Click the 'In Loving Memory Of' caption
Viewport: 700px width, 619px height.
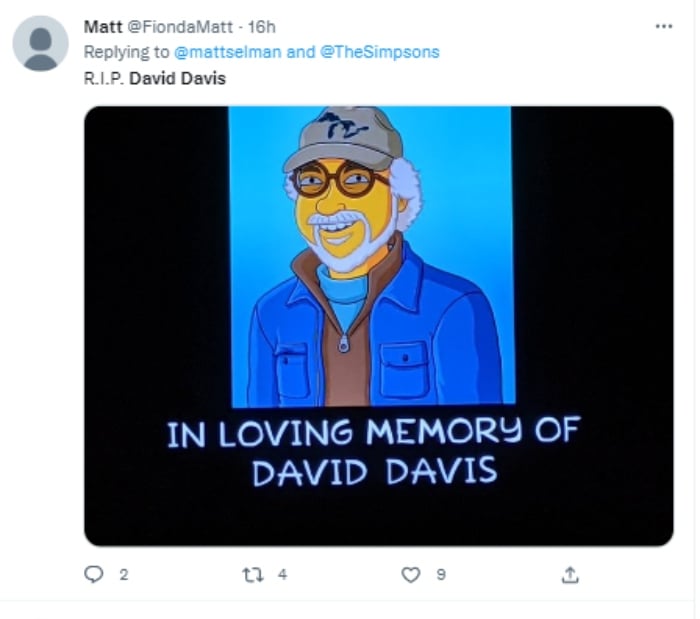372,434
